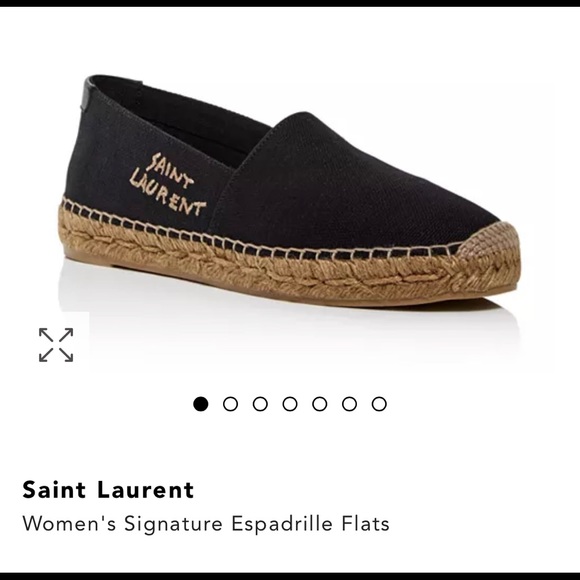Click the inner opening of the shoe
Viewport: 580px width, 580px height.
coord(185,118)
